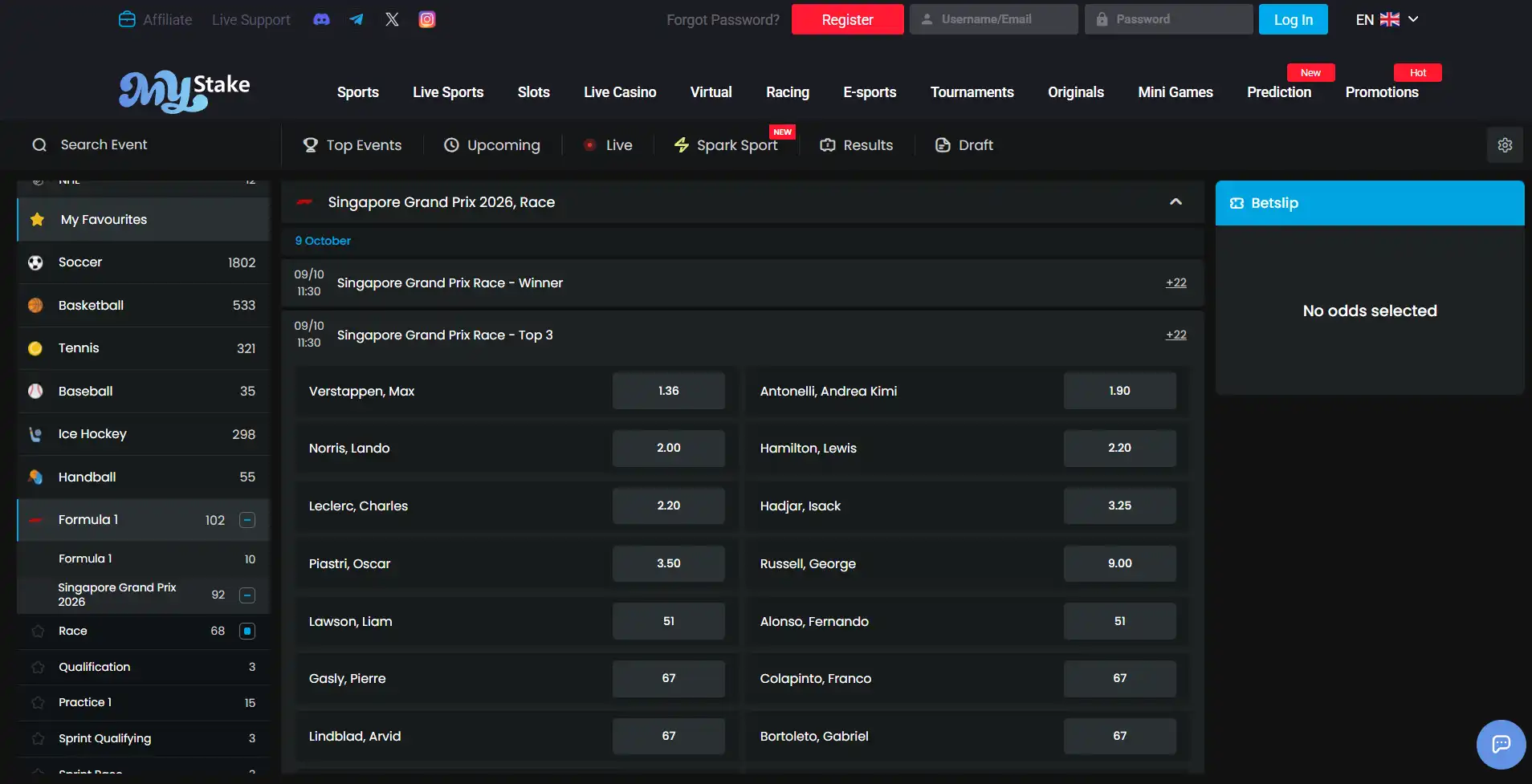This screenshot has height=784, width=1532.
Task: Favourite the Qualification market star
Action: [x=38, y=667]
